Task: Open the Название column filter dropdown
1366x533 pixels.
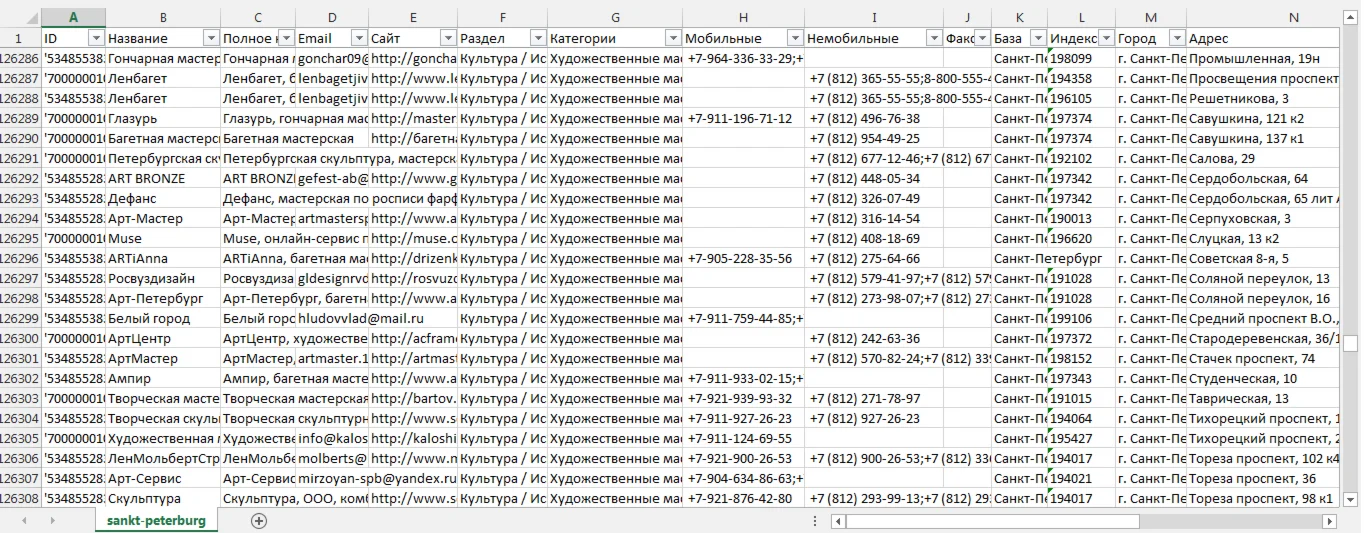Action: pos(211,38)
